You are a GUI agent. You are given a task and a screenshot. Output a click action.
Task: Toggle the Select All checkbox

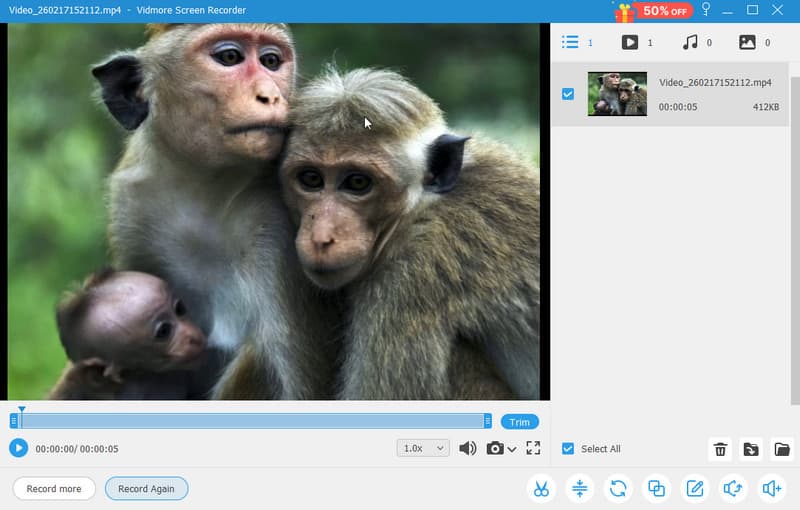point(567,448)
